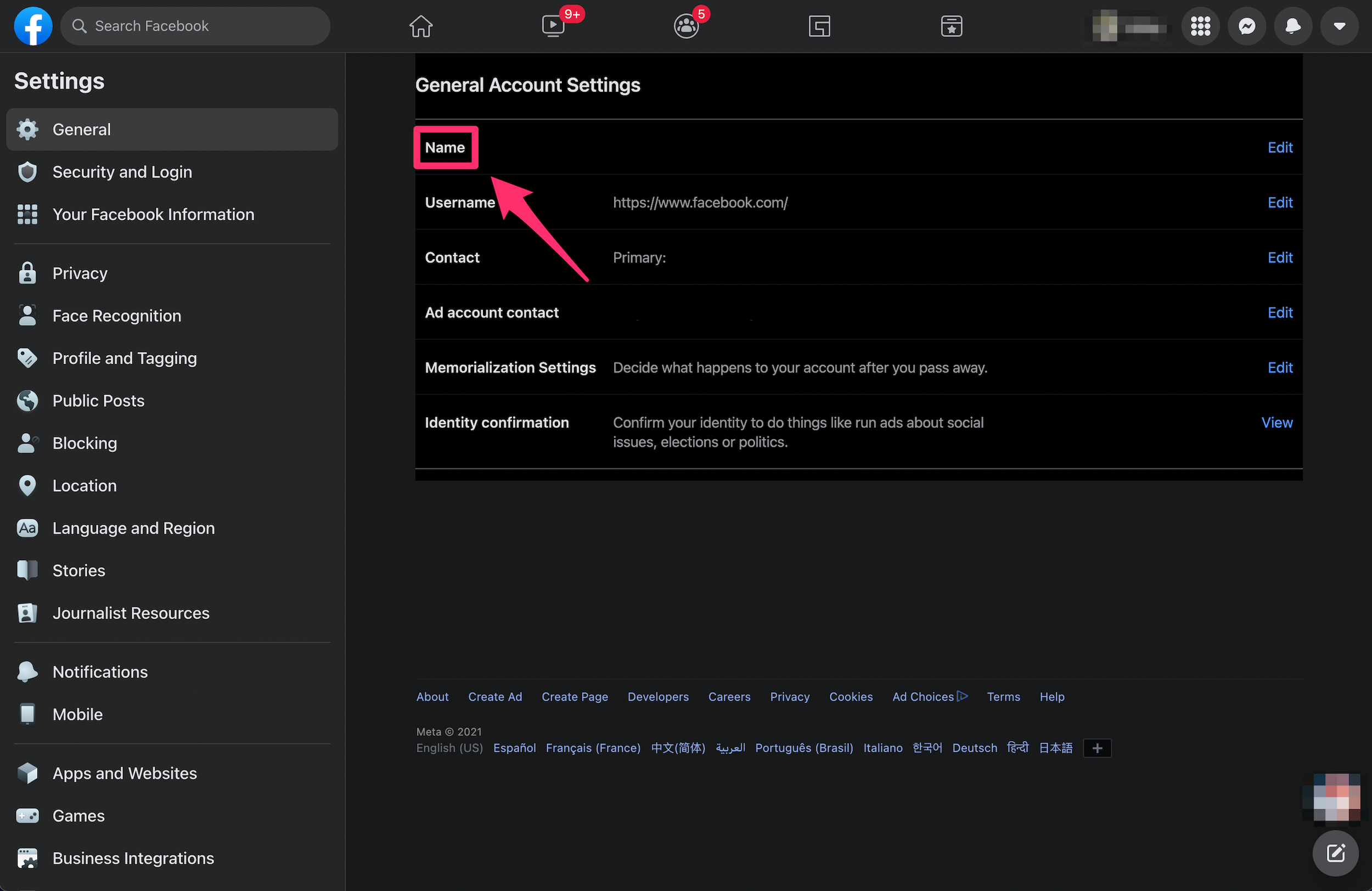Open Location settings
Screen dimensions: 1372x891
(x=172, y=486)
